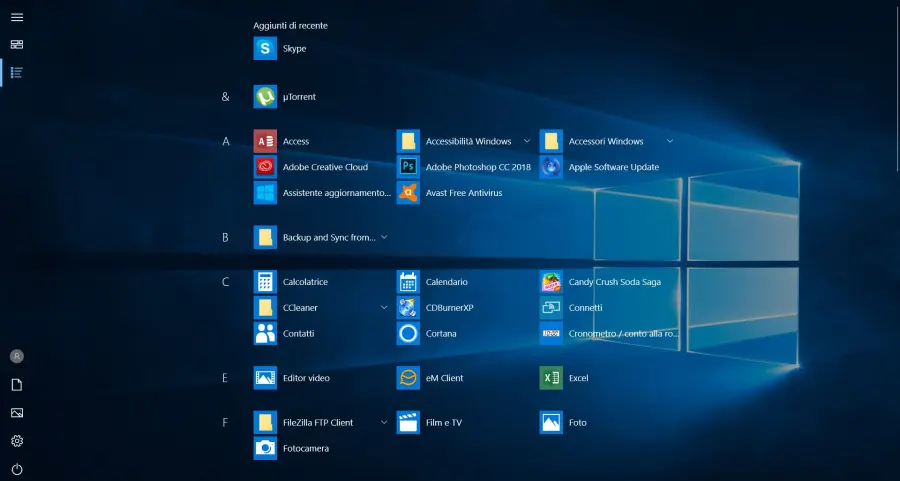The width and height of the screenshot is (900, 481).
Task: Click the Connetti icon
Action: coord(551,308)
